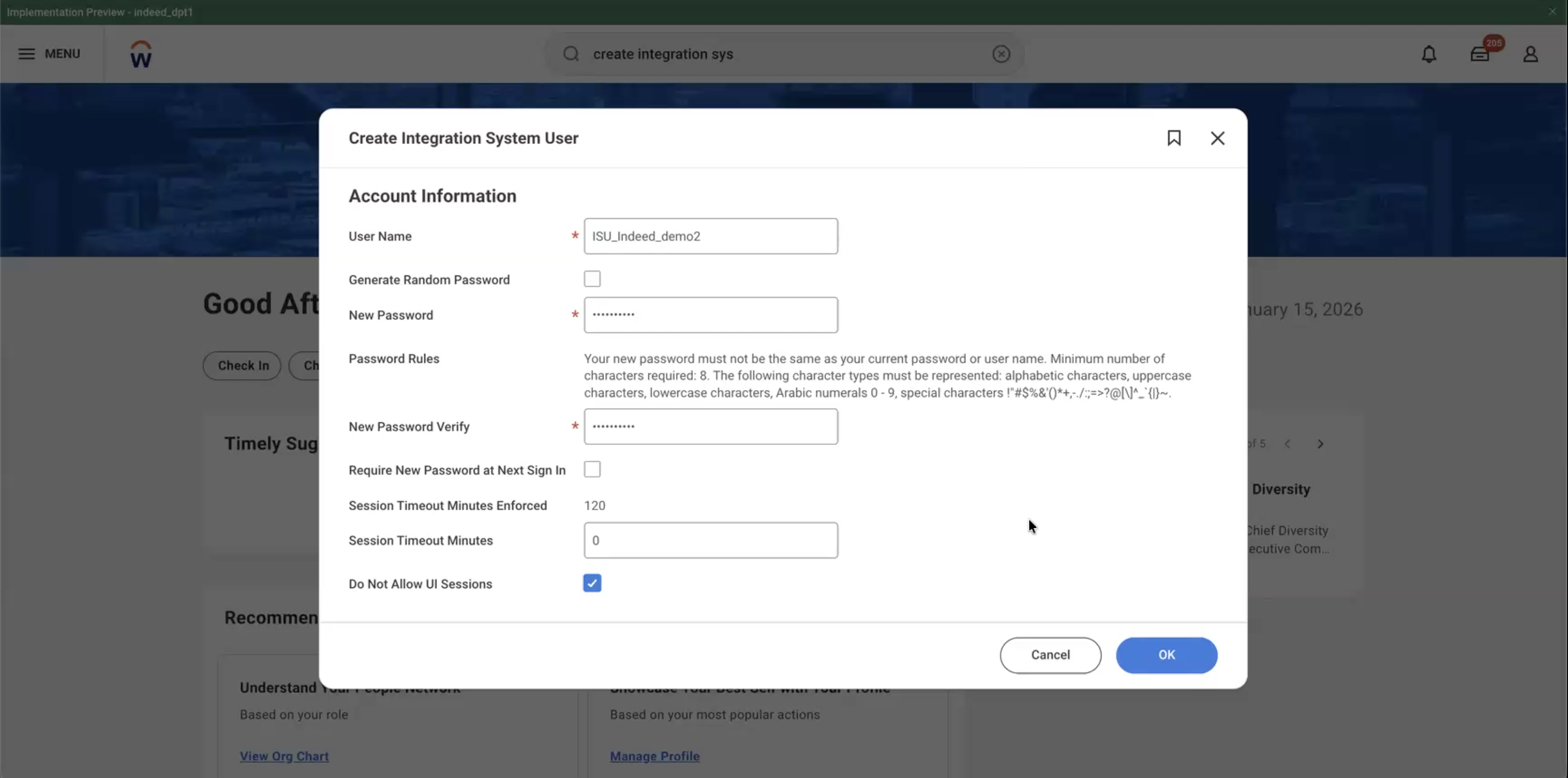Open the user profile icon
The height and width of the screenshot is (778, 1568).
tap(1530, 54)
